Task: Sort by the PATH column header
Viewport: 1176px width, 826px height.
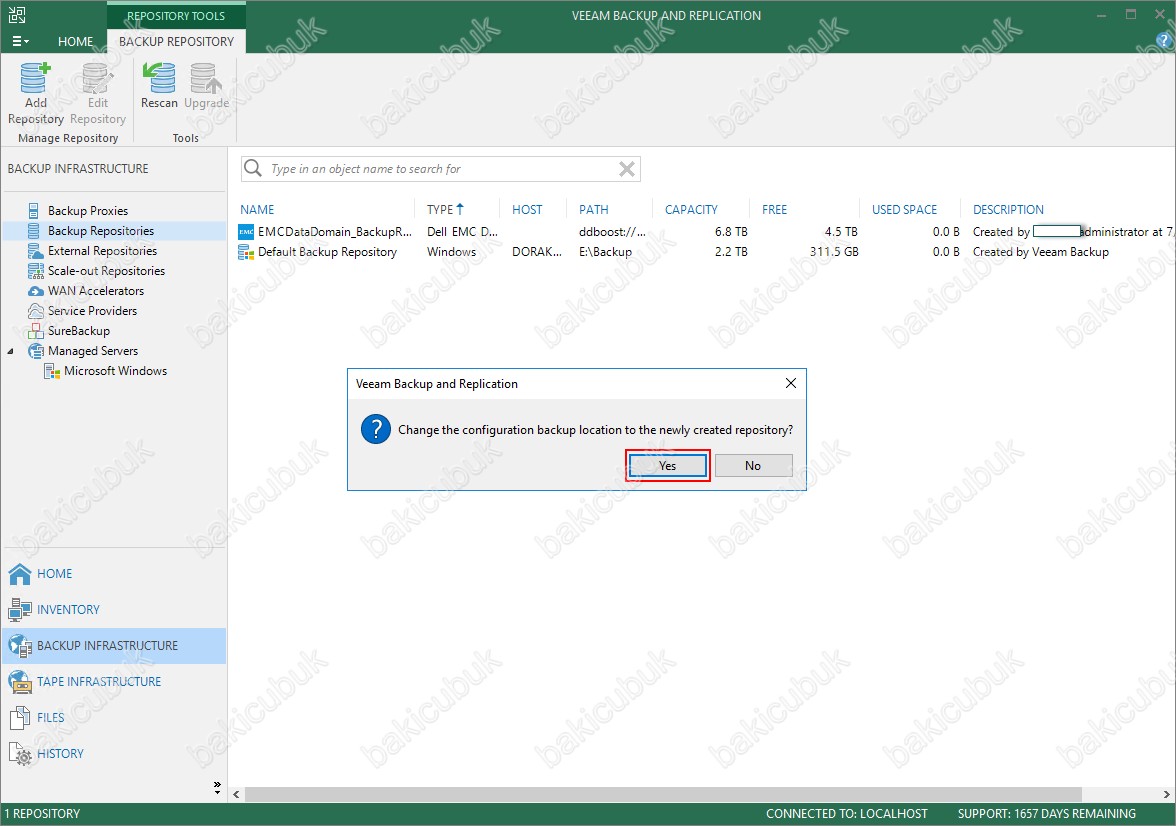Action: point(593,210)
